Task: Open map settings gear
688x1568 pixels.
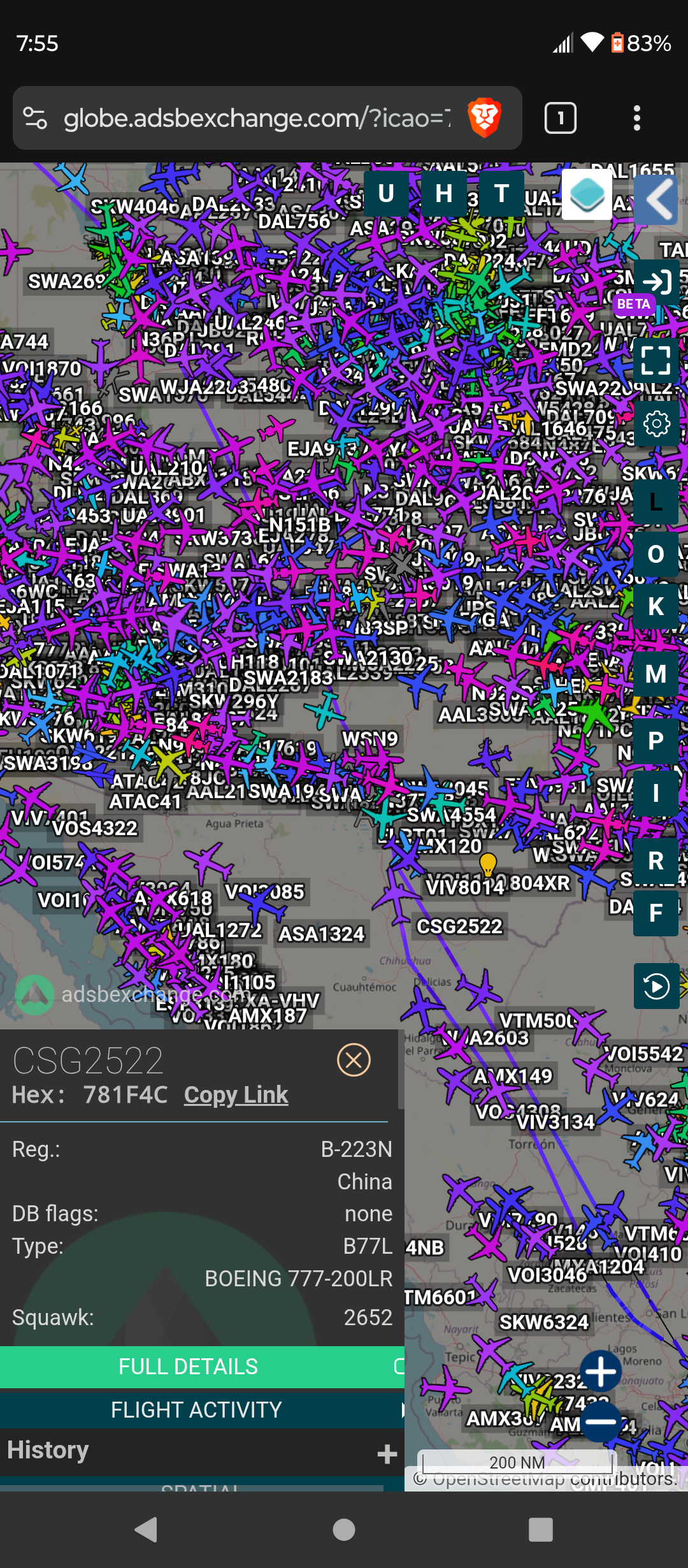Action: 656,423
